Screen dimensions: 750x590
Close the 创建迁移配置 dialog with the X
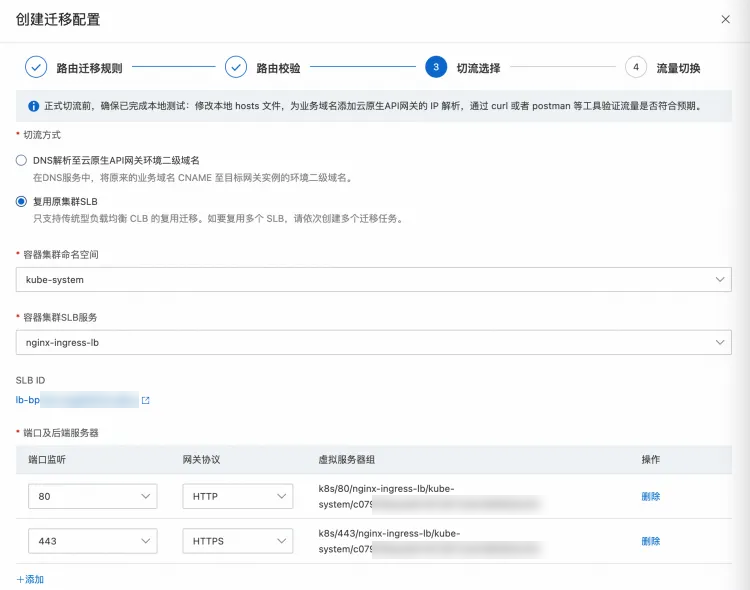[725, 19]
